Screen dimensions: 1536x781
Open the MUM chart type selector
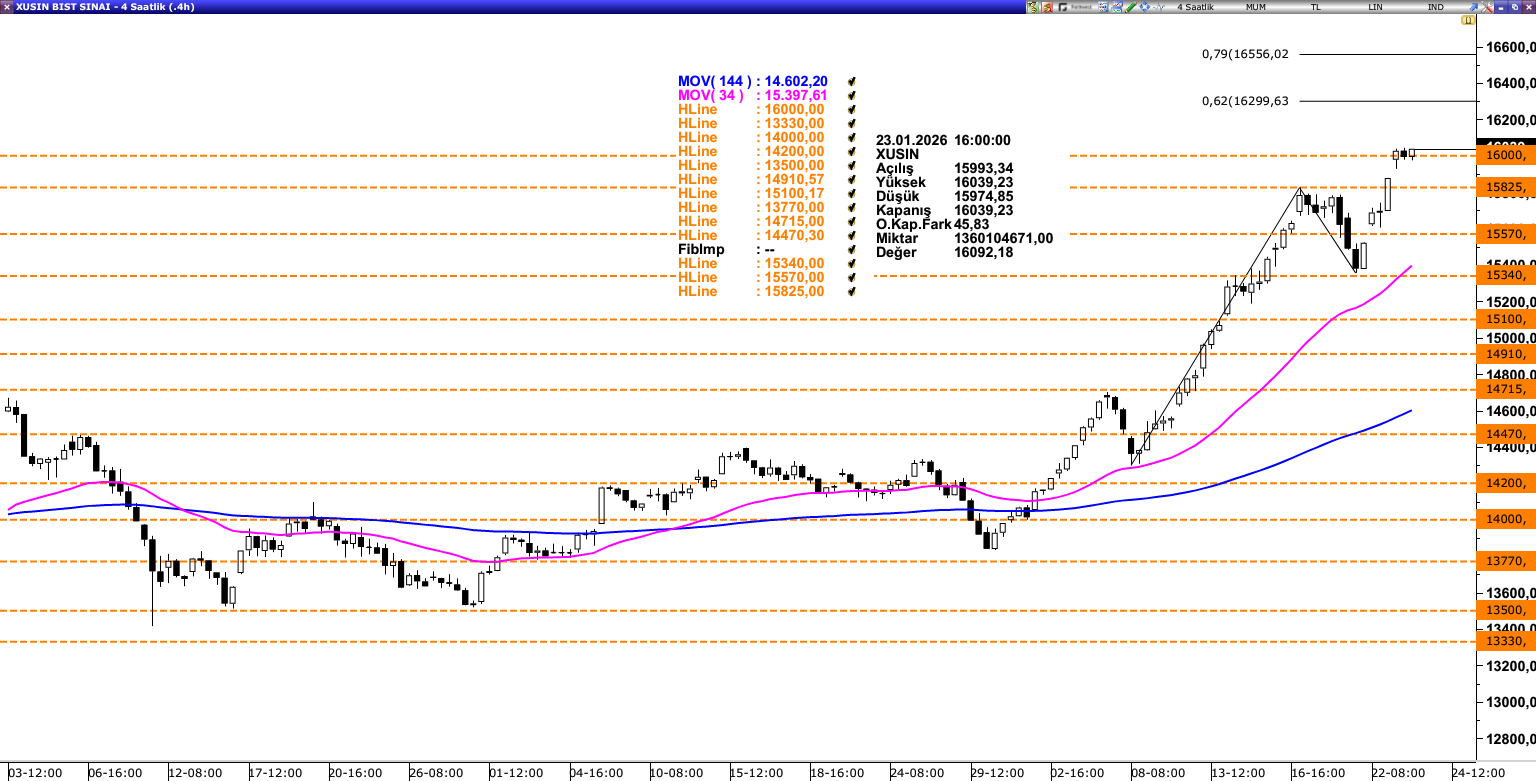tap(1256, 7)
